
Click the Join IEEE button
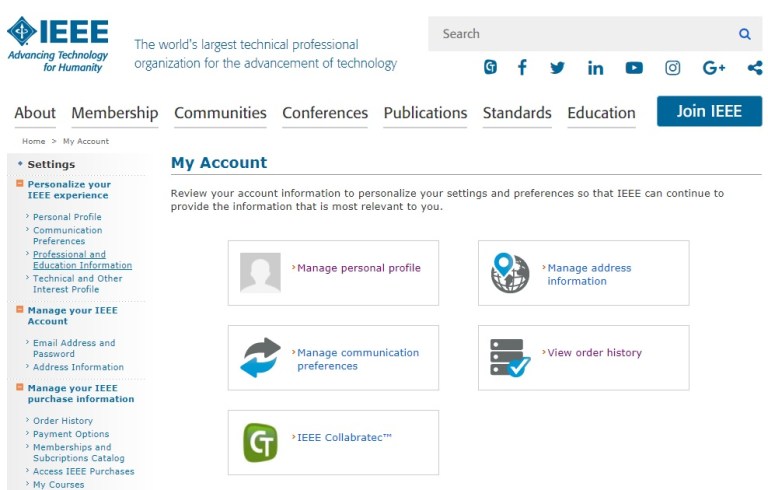(x=709, y=111)
